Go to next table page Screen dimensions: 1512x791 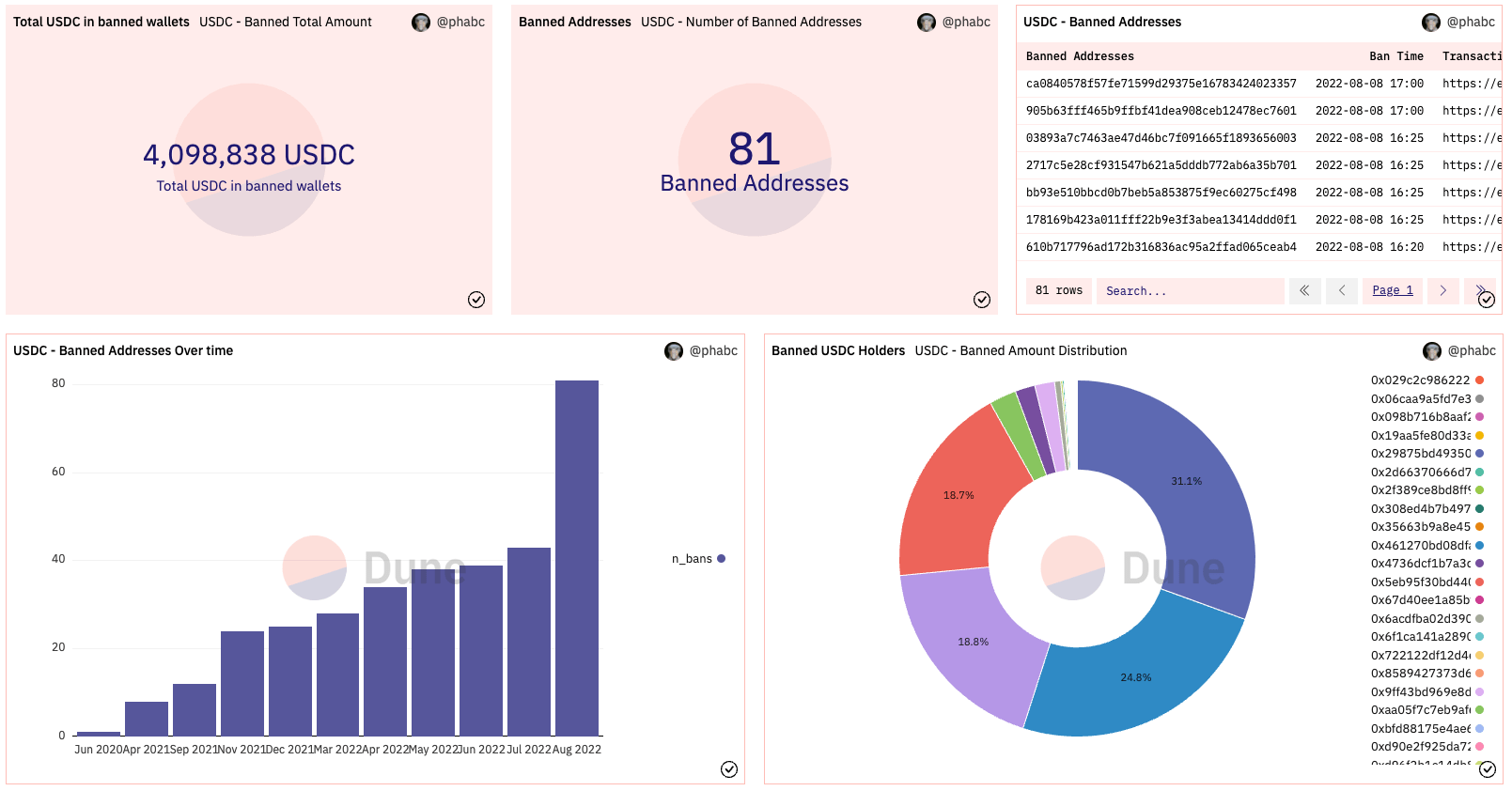point(1442,291)
